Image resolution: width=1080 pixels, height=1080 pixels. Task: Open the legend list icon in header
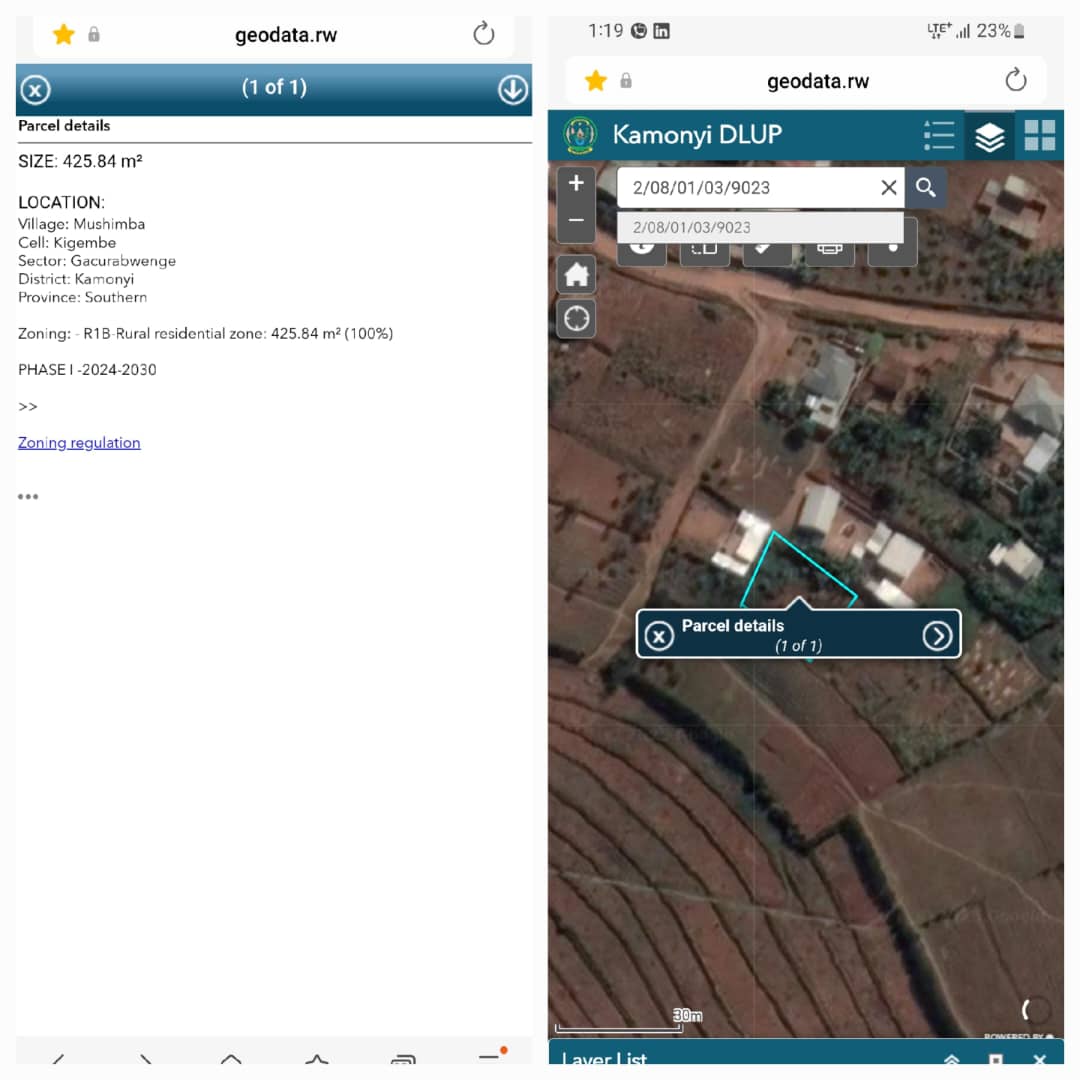(x=938, y=135)
